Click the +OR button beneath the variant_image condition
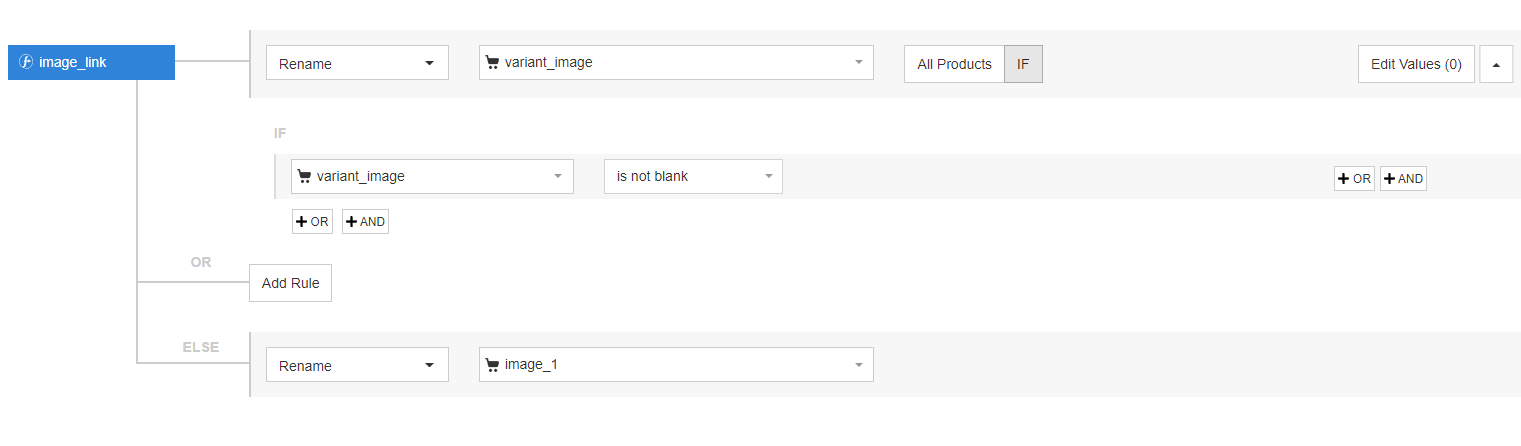The height and width of the screenshot is (446, 1521). pos(312,222)
